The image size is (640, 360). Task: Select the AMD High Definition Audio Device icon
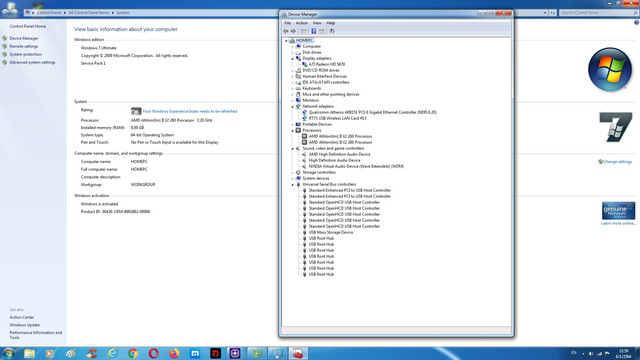pos(304,154)
